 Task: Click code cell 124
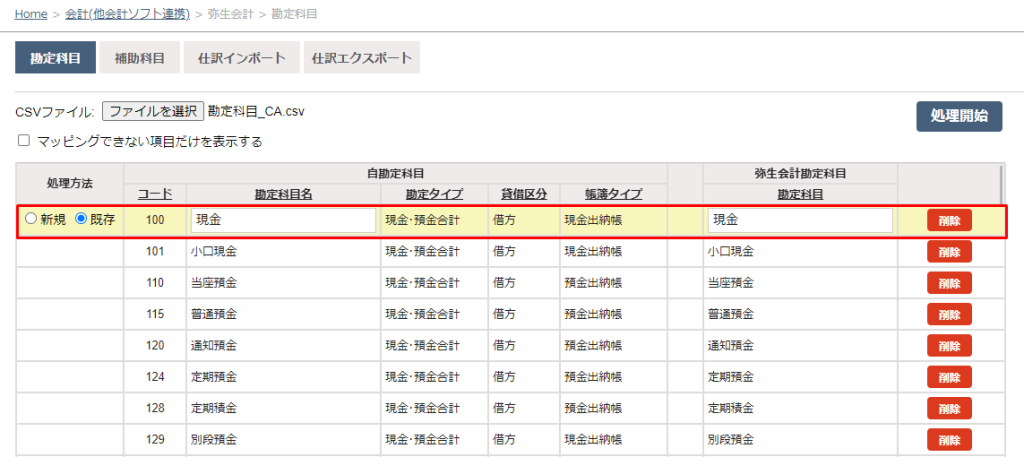155,377
